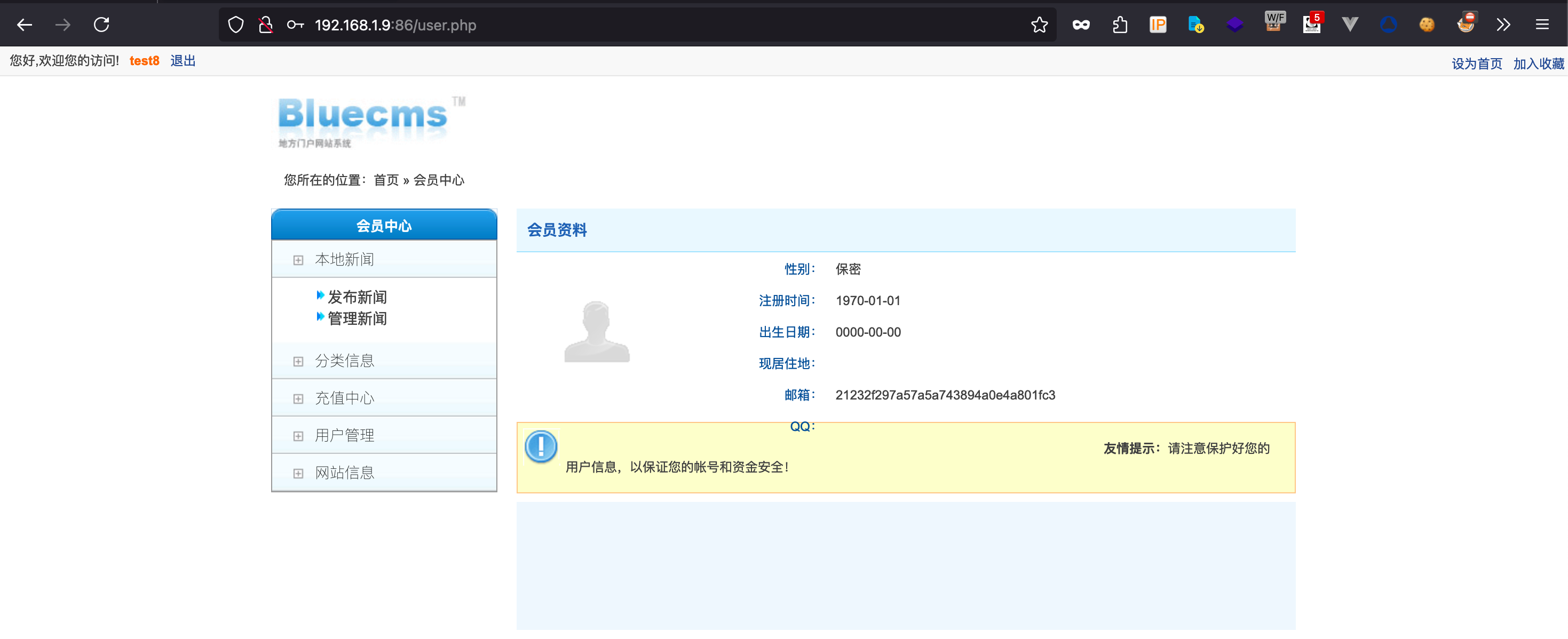This screenshot has width=1568, height=639.
Task: Click the Bluecms logo
Action: coord(371,121)
